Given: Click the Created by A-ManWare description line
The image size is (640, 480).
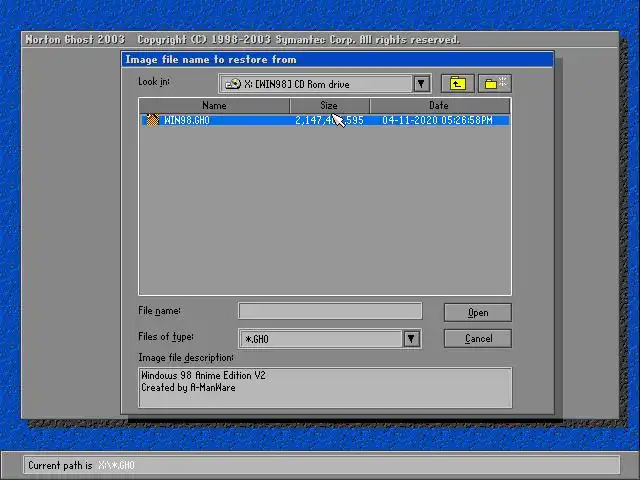Looking at the screenshot, I should coord(188,388).
